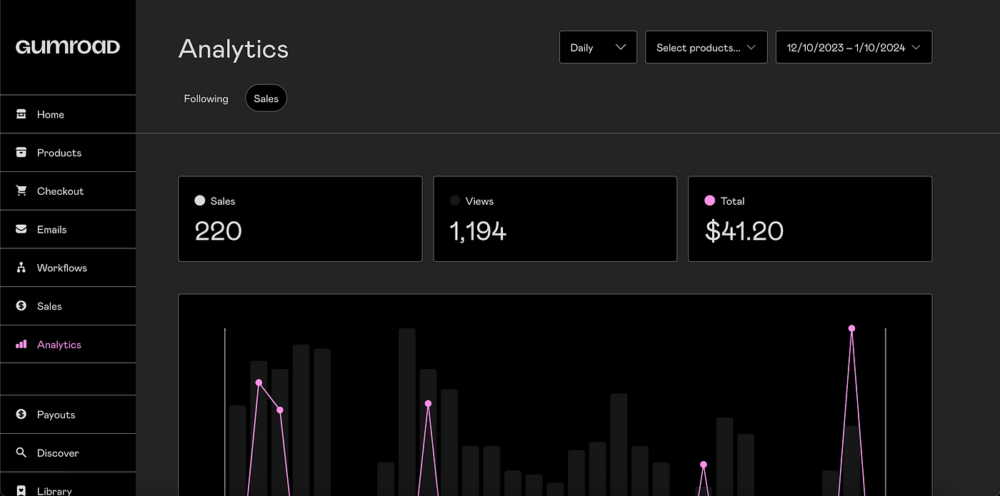Viewport: 1000px width, 496px height.
Task: Click the Library bookmark icon
Action: [21, 490]
